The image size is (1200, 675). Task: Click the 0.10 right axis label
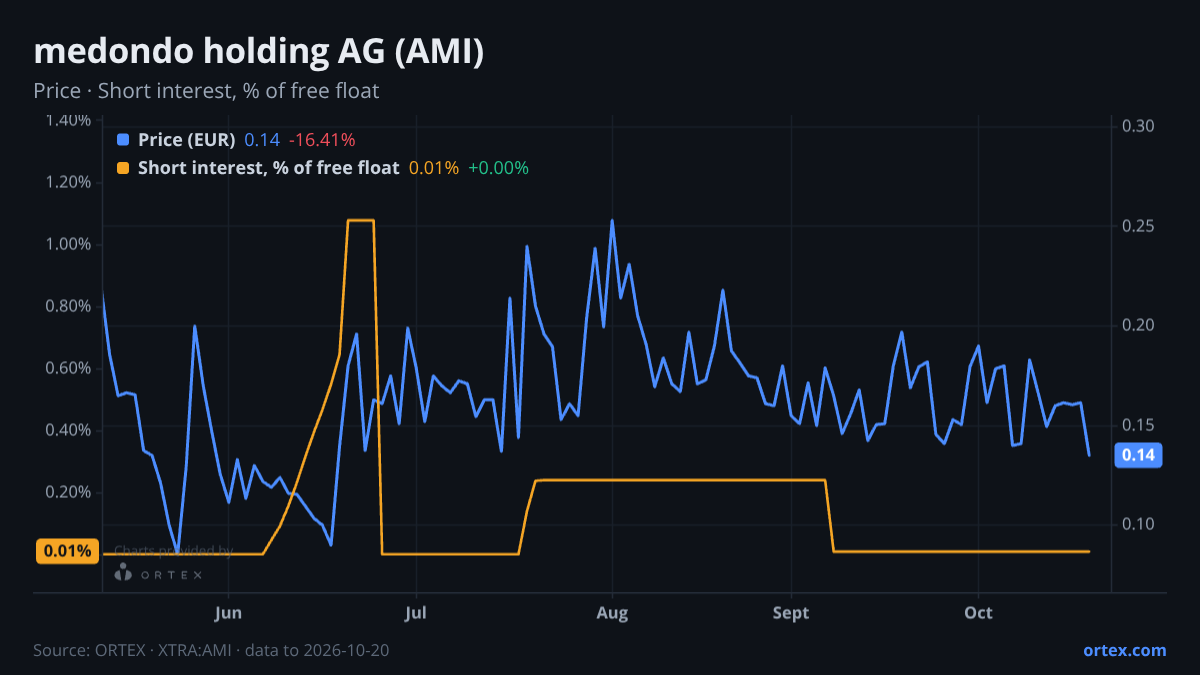click(x=1139, y=524)
